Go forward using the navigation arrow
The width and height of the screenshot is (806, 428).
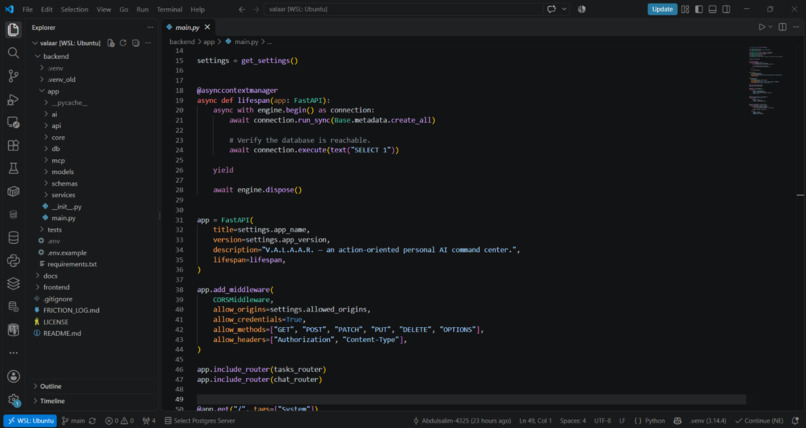pyautogui.click(x=255, y=9)
